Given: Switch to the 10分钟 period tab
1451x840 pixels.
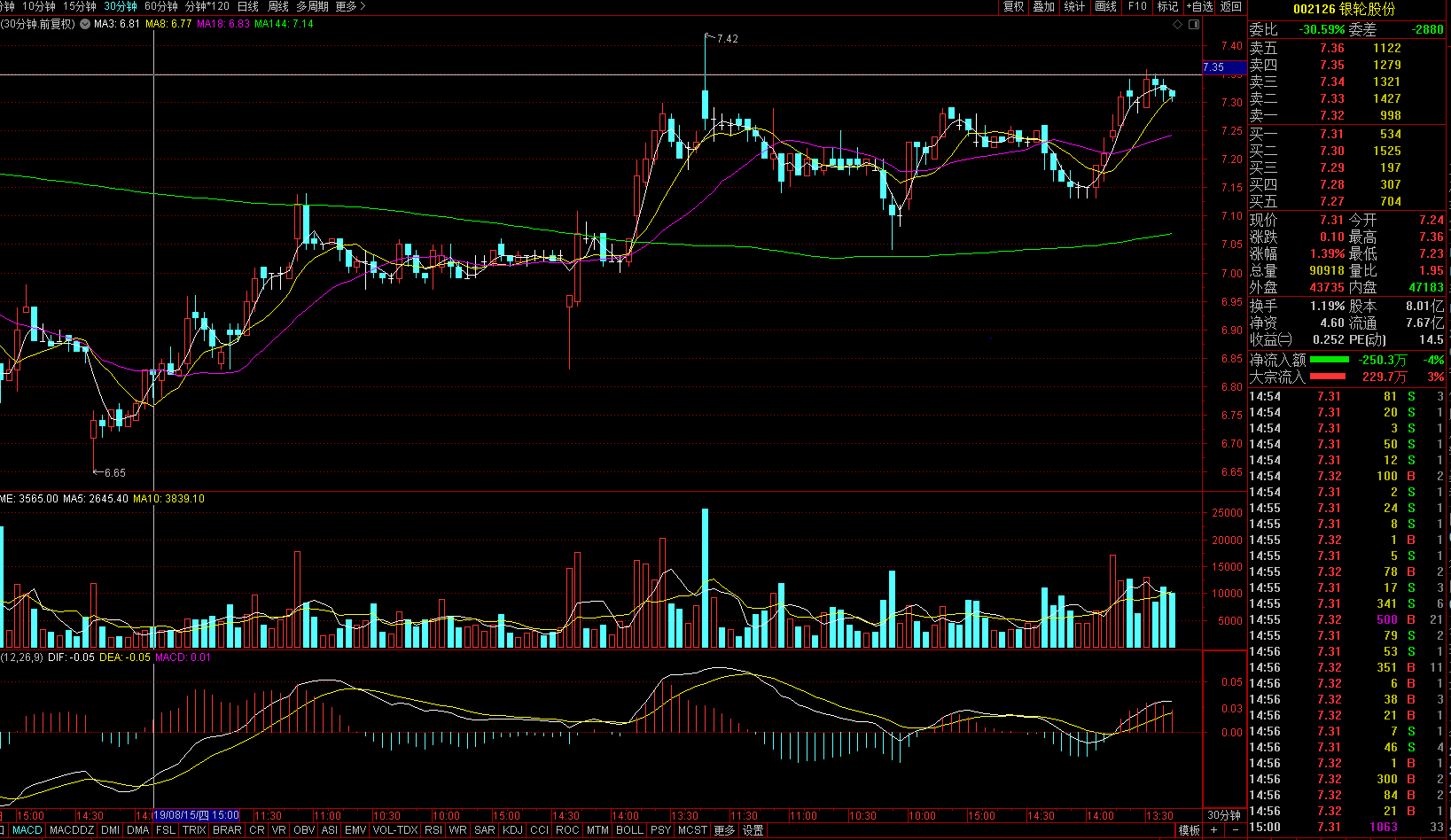Looking at the screenshot, I should (38, 6).
